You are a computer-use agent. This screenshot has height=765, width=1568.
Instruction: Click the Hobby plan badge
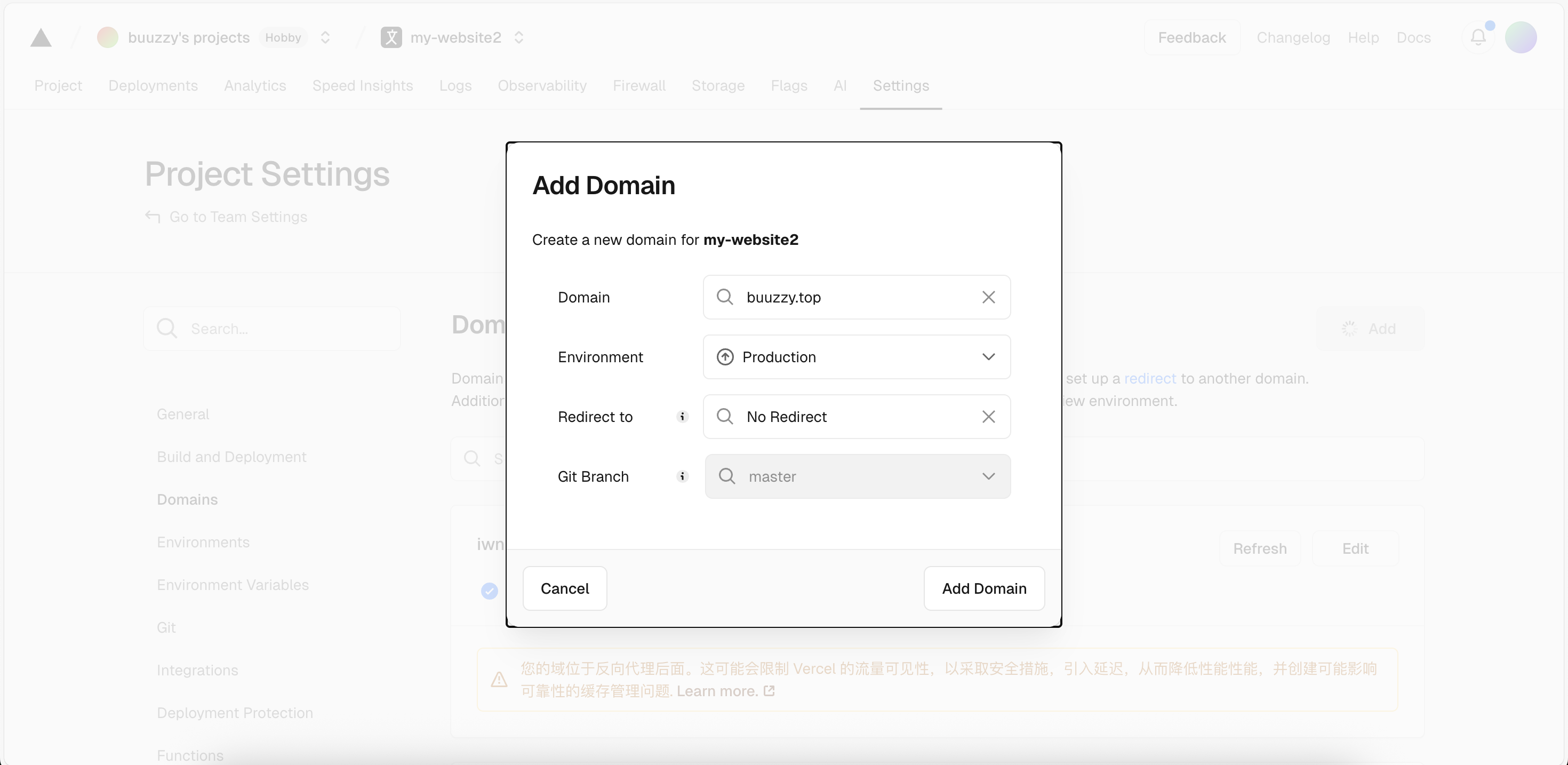pos(283,38)
